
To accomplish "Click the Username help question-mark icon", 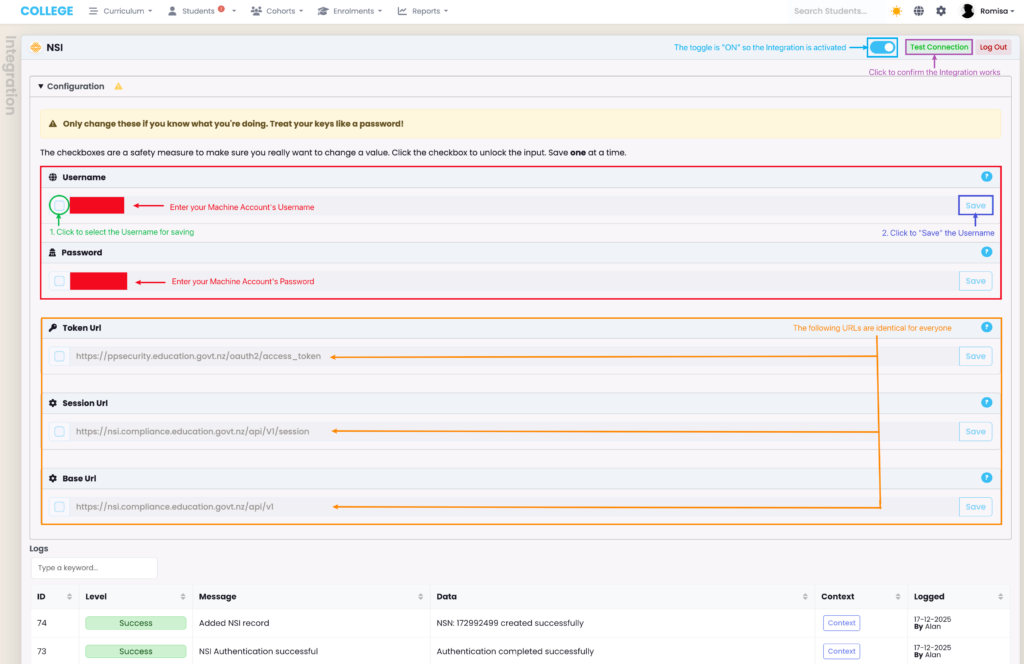I will pos(986,177).
